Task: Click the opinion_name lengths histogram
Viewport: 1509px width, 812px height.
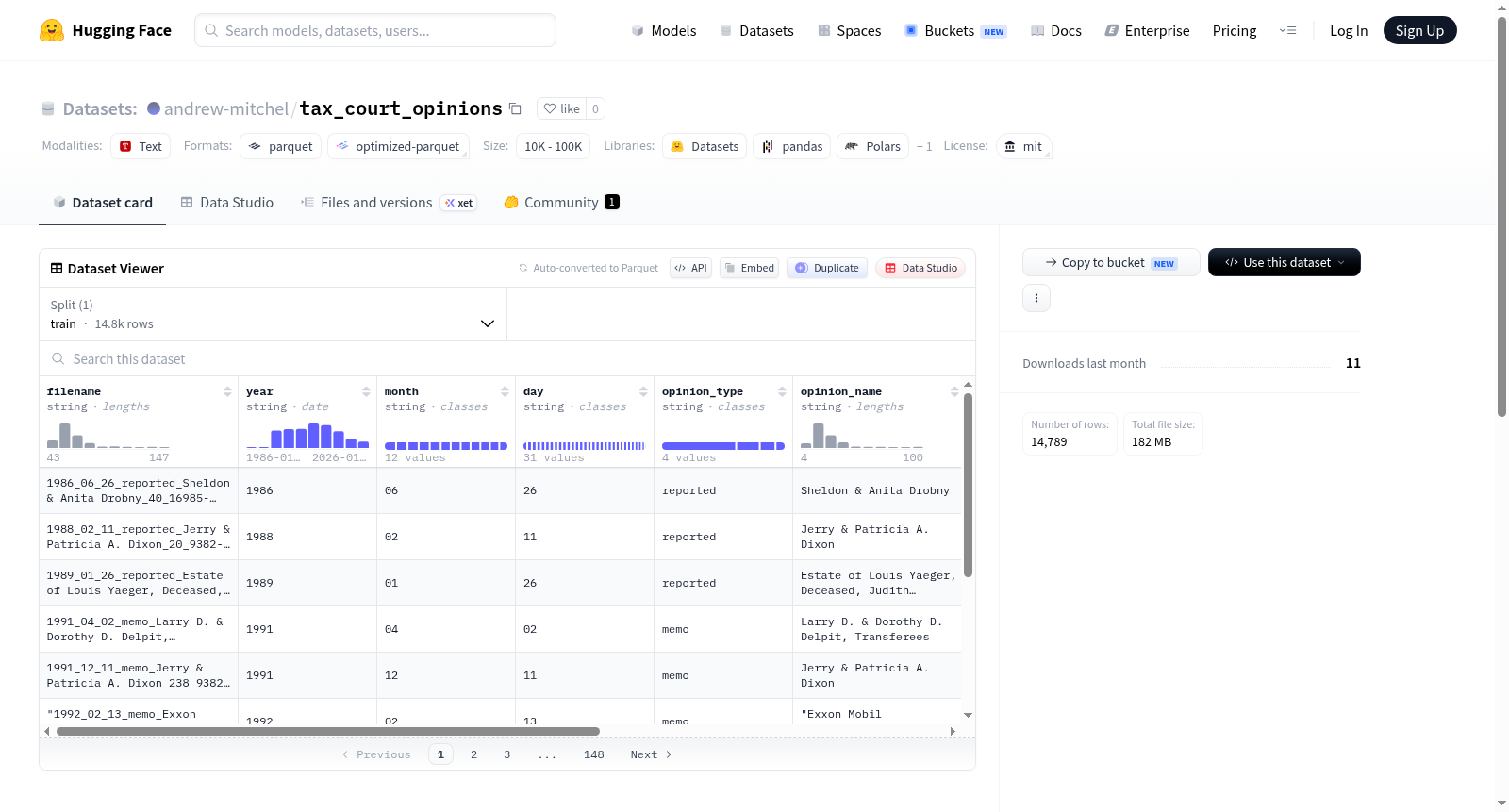Action: pyautogui.click(x=862, y=436)
